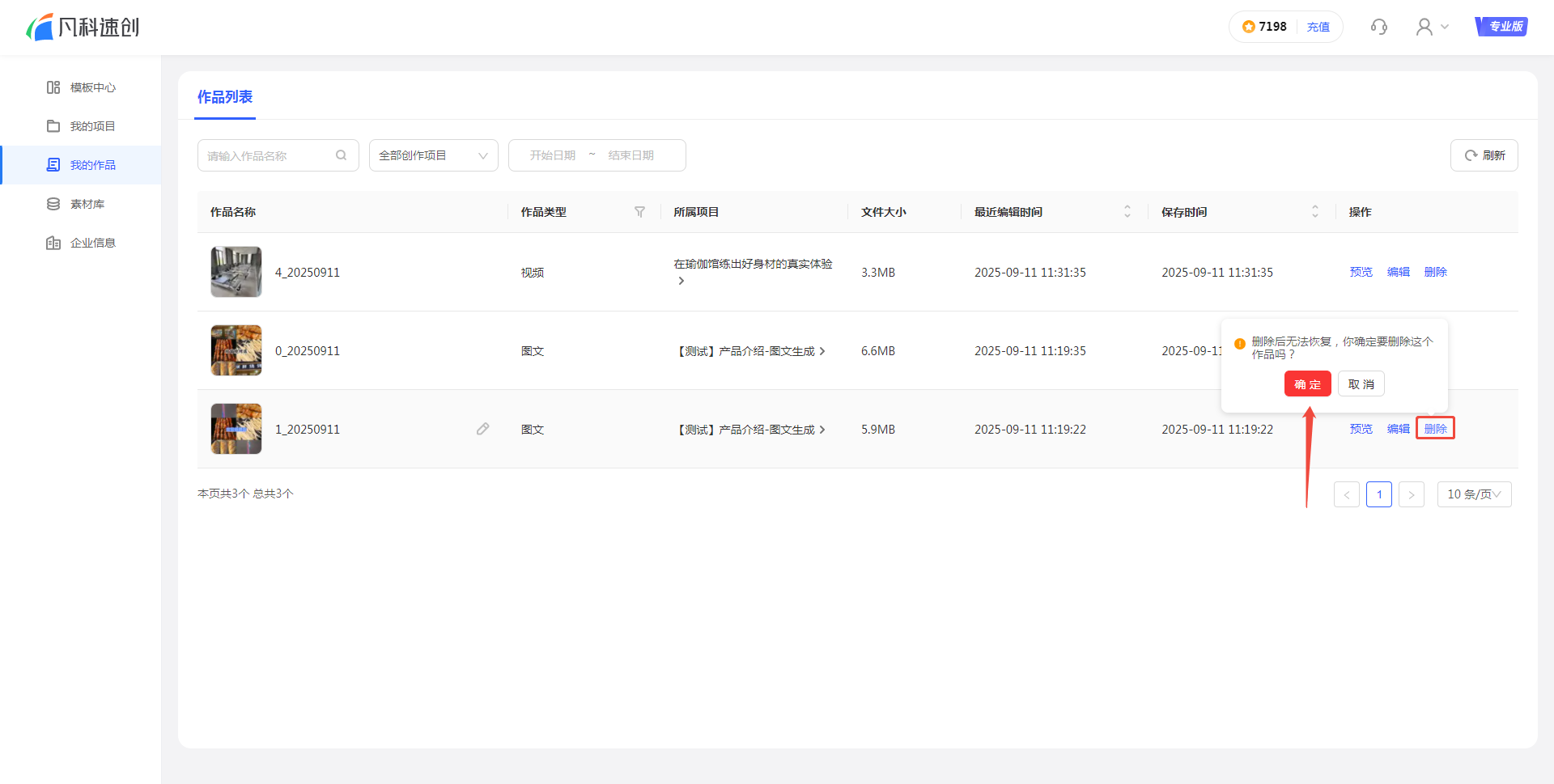Screen dimensions: 1554x784
Task: Click the 专业版 badge
Action: point(1501,27)
